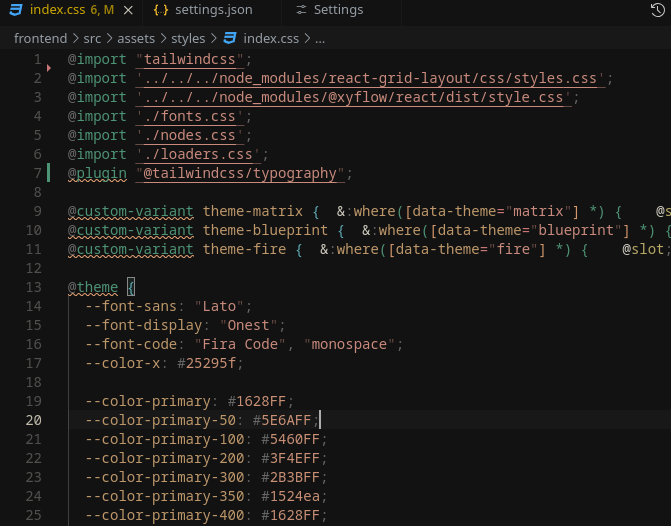Click the #3F4EFF color value
The image size is (671, 526).
(x=290, y=458)
